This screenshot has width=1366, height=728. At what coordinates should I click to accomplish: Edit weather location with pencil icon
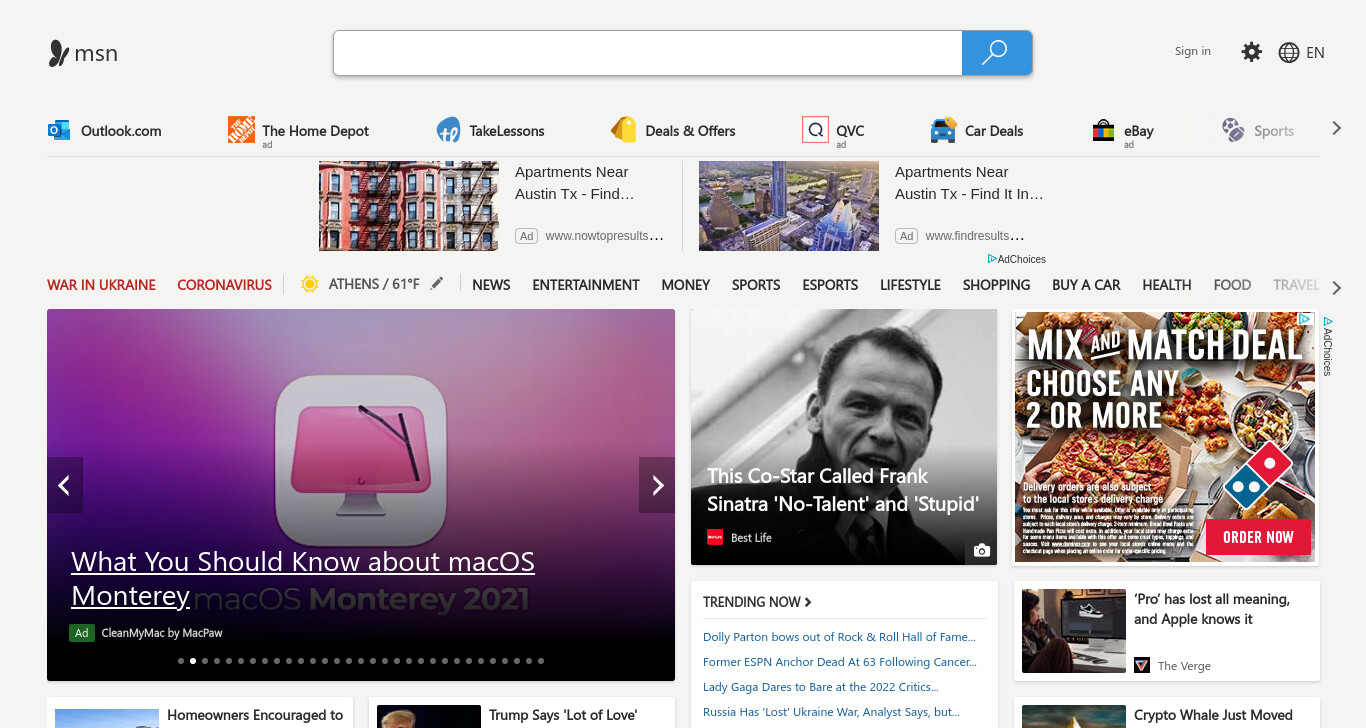436,284
